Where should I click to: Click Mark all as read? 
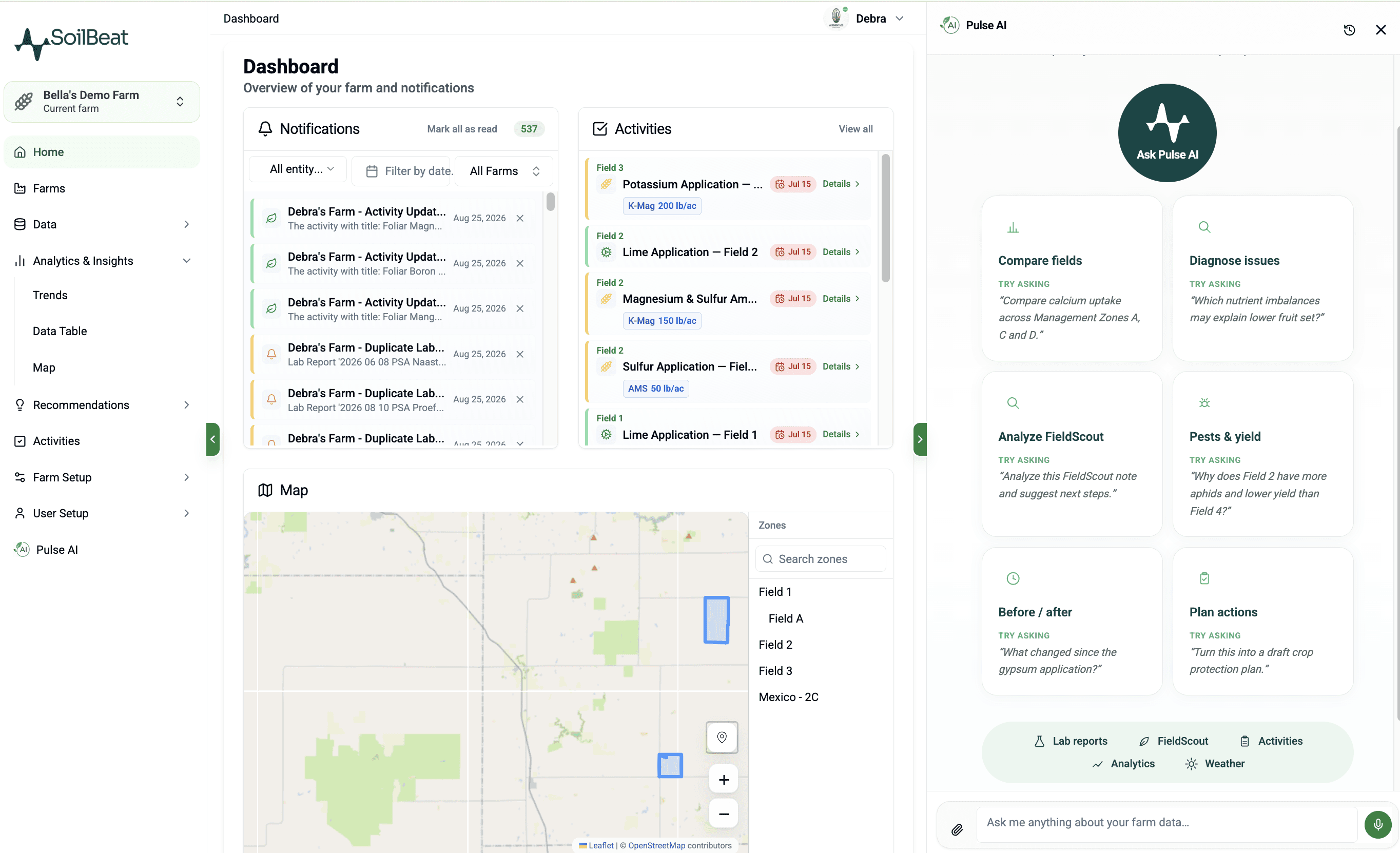pos(461,128)
